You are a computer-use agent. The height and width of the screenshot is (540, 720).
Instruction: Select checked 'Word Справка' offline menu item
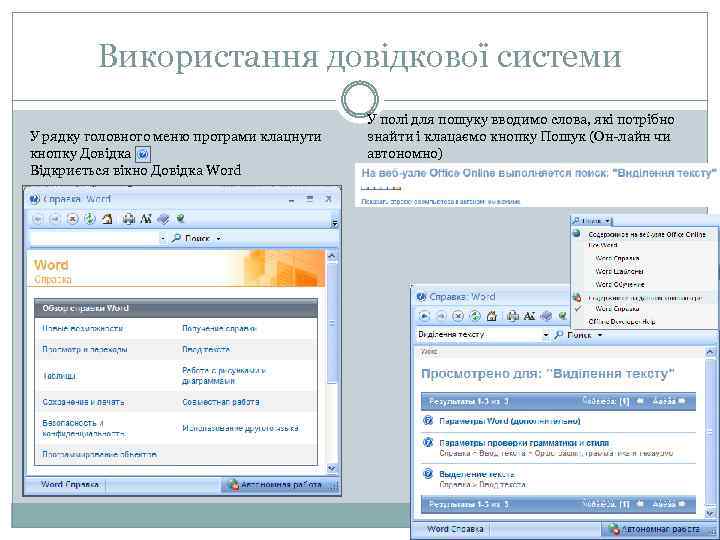coord(617,309)
